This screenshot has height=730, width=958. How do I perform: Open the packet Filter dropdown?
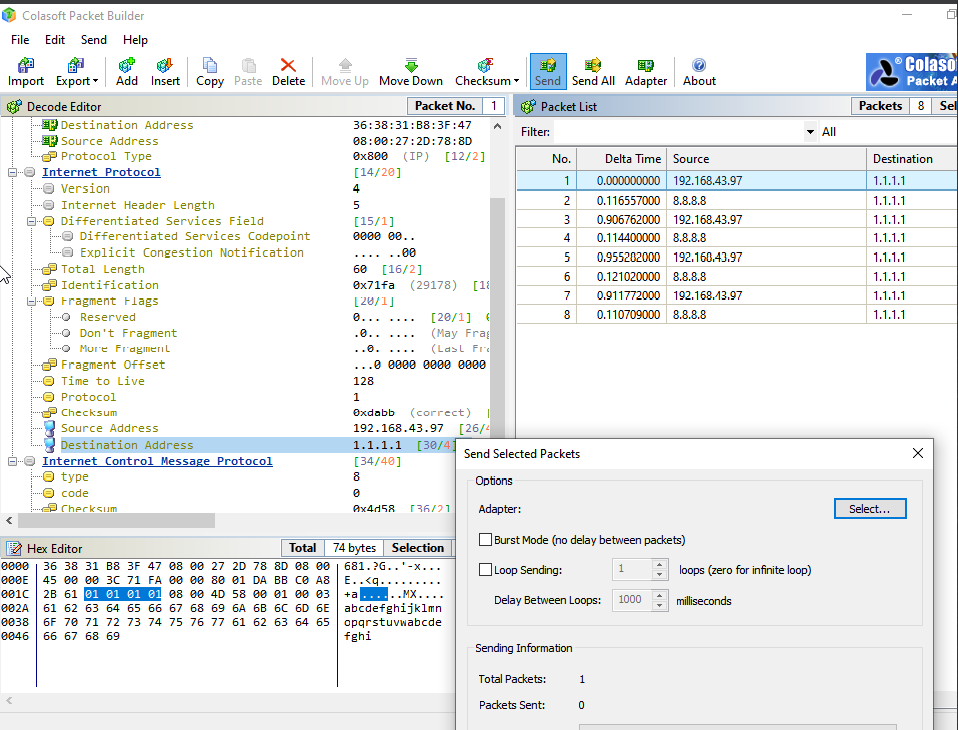tap(810, 132)
